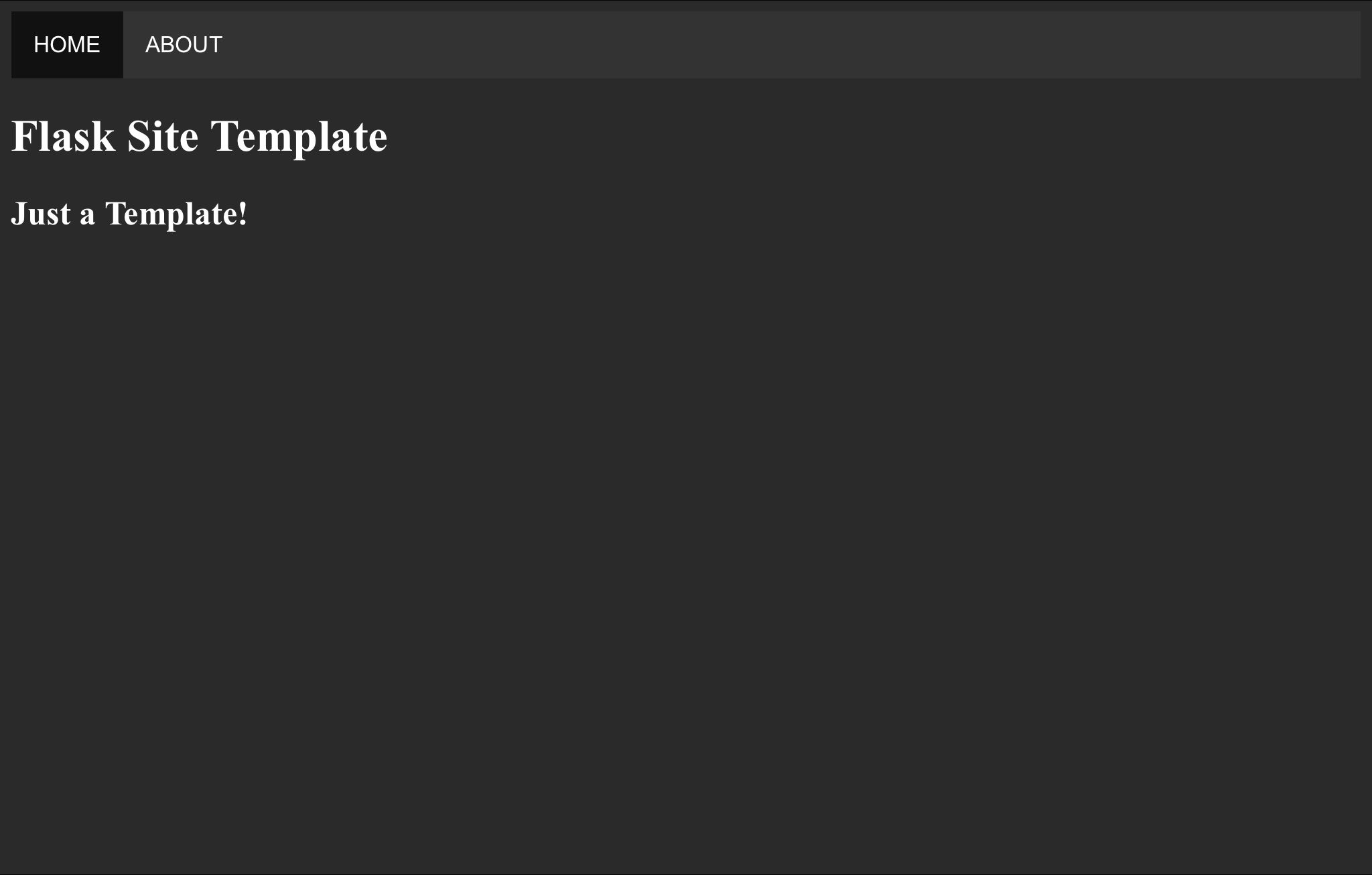
Task: Go to the ABOUT page
Action: [x=184, y=45]
